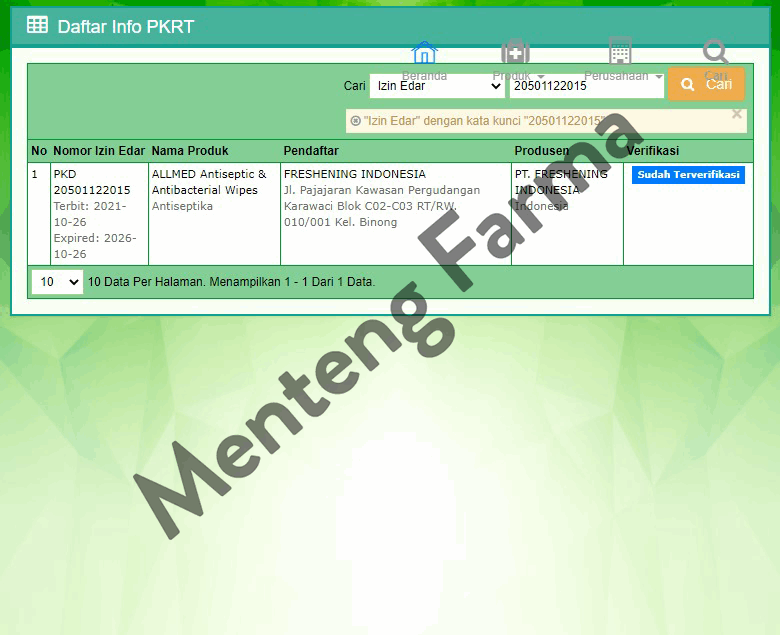The height and width of the screenshot is (635, 780).
Task: Expand the Perusahaan menu caret
Action: coord(659,77)
